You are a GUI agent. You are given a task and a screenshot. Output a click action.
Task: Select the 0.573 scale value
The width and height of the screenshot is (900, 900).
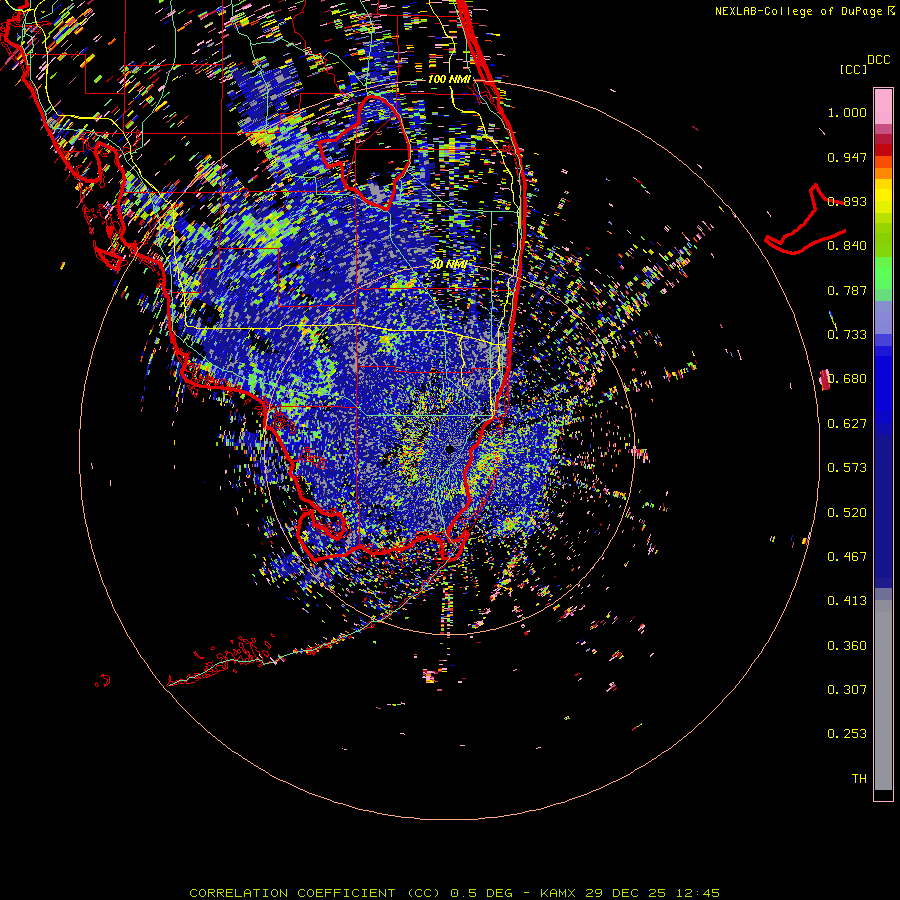point(847,468)
